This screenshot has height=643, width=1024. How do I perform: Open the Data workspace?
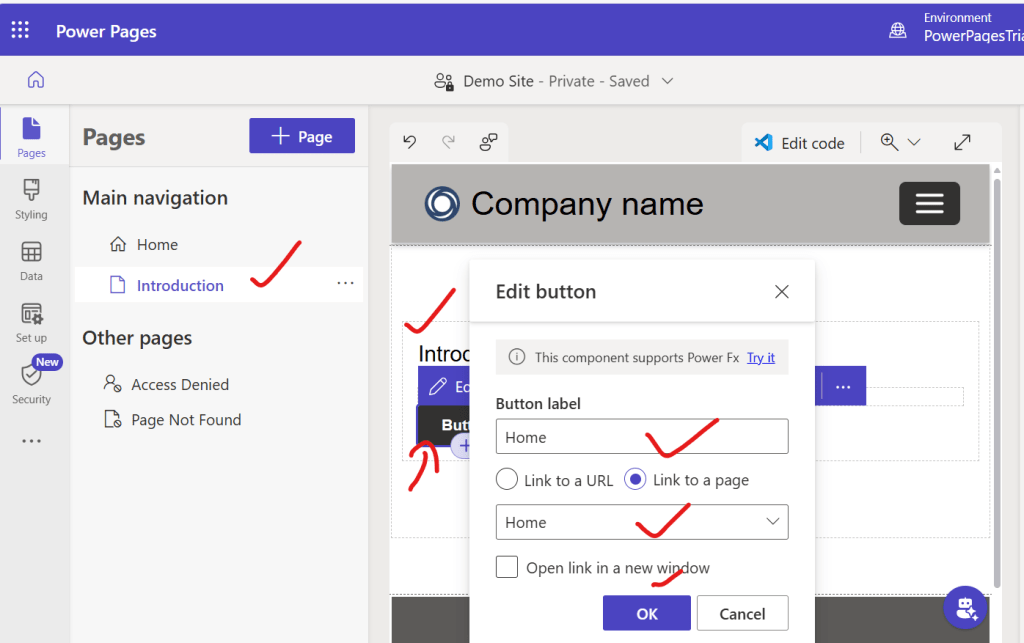[x=31, y=260]
